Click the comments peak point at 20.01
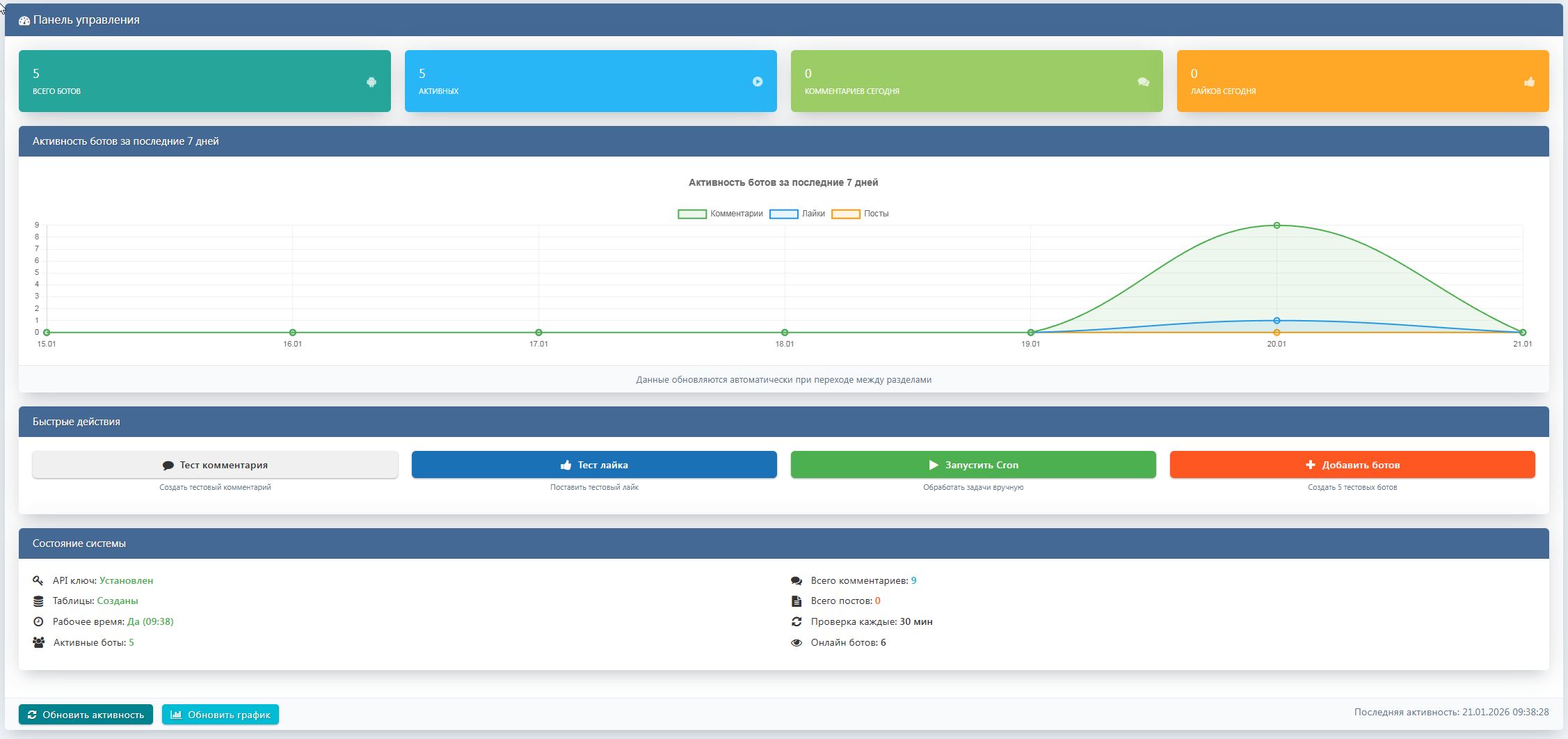 coord(1277,225)
